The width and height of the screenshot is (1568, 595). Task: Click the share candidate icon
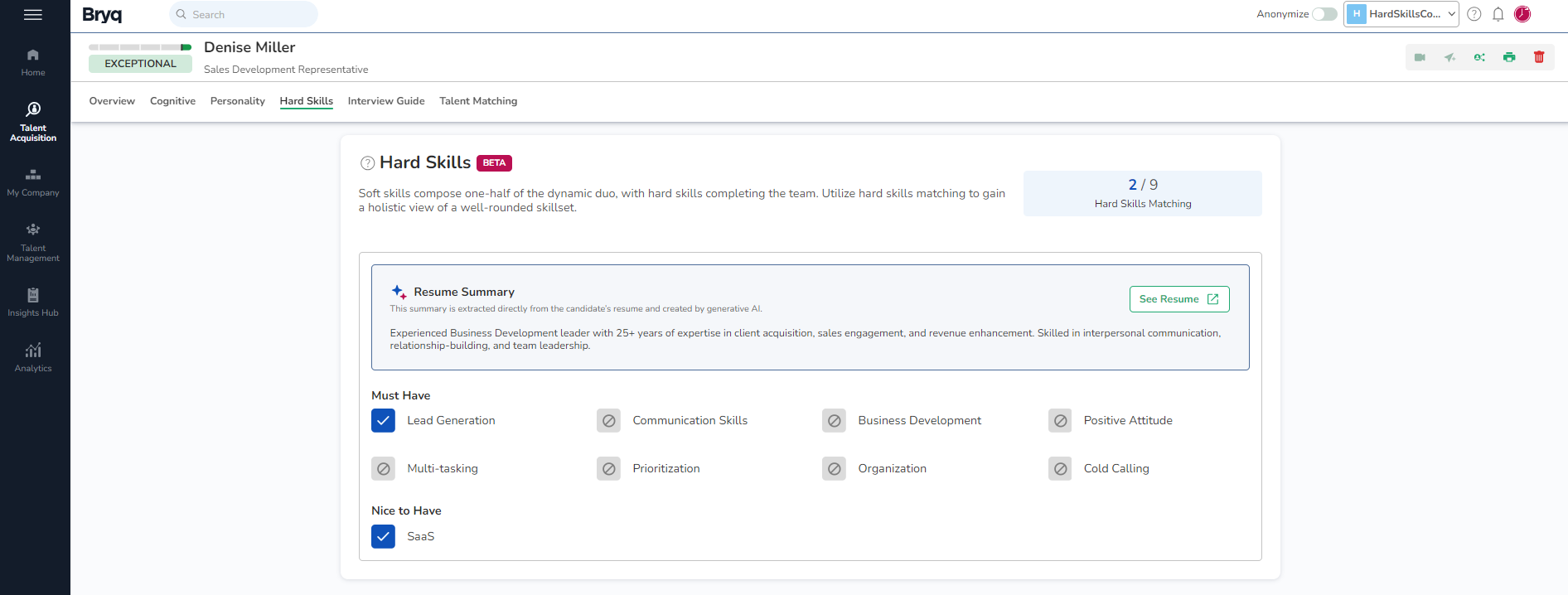pos(1479,57)
